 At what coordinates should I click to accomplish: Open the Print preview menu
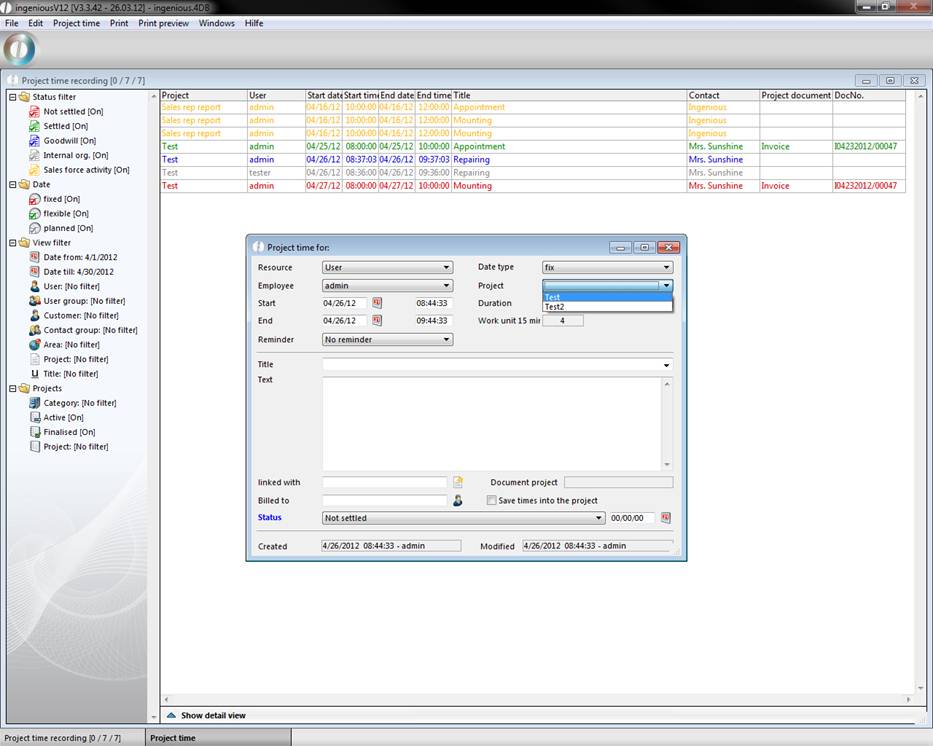pos(163,23)
